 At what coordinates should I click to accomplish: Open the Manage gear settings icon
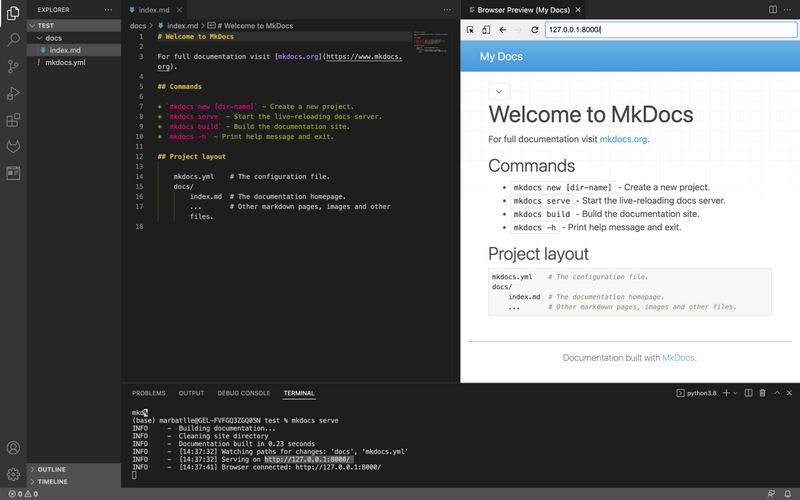click(13, 474)
